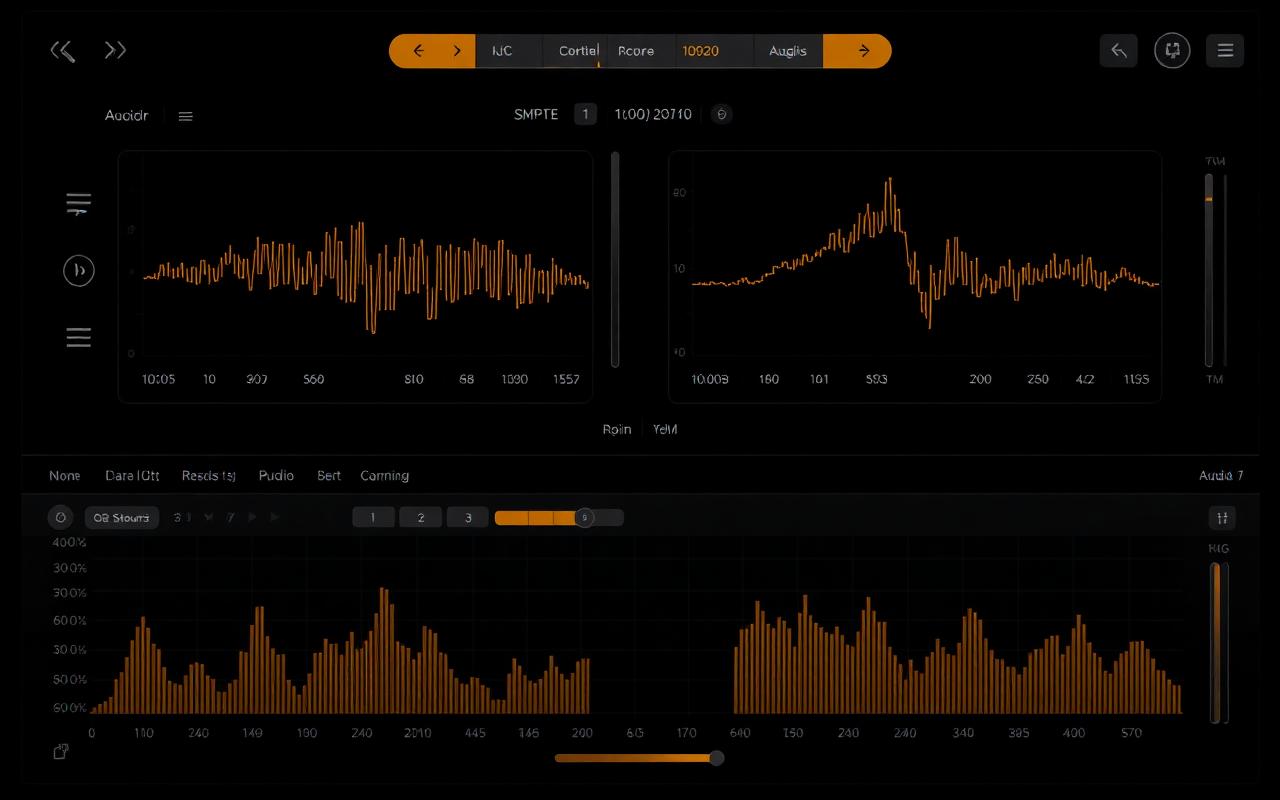Click the button labeled 3 in lower toolbar
The height and width of the screenshot is (800, 1280).
pyautogui.click(x=467, y=517)
